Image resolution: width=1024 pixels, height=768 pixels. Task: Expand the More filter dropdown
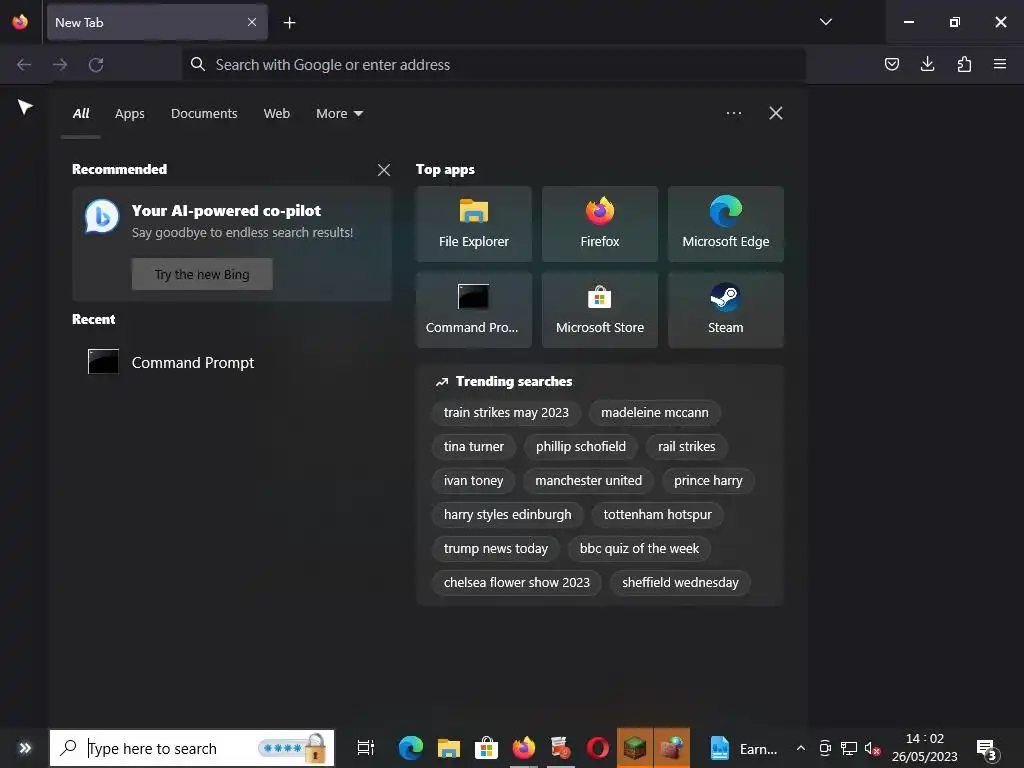tap(339, 114)
